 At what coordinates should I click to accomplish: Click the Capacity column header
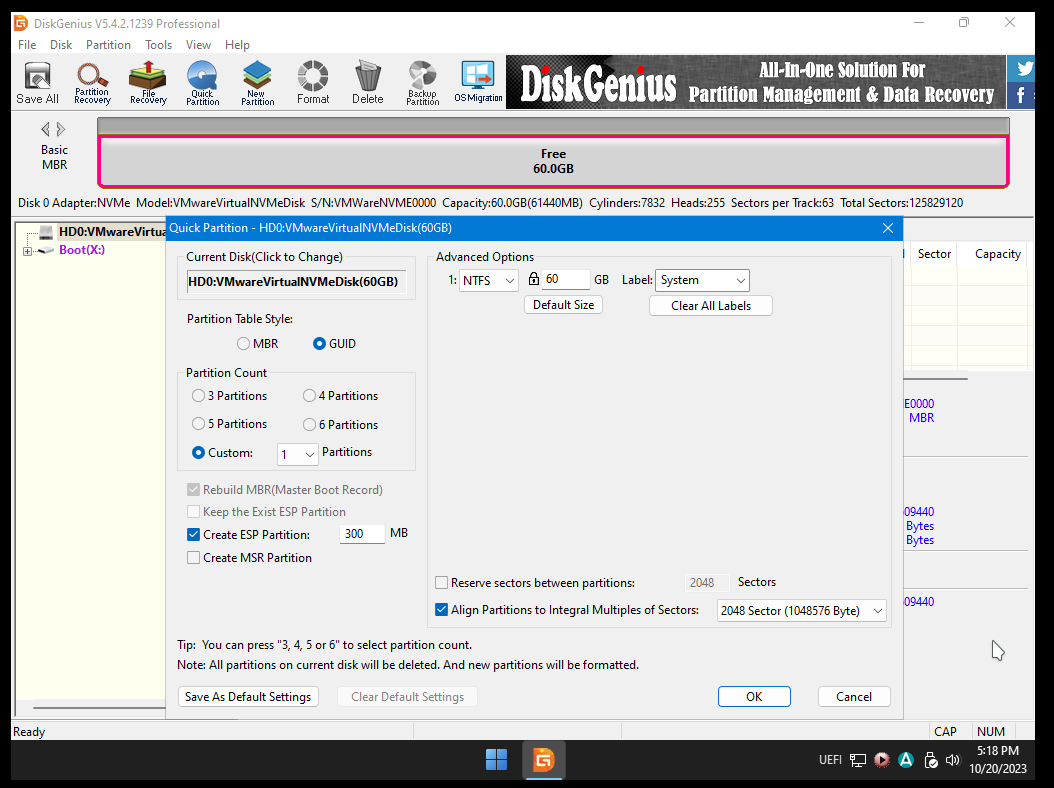pos(998,253)
